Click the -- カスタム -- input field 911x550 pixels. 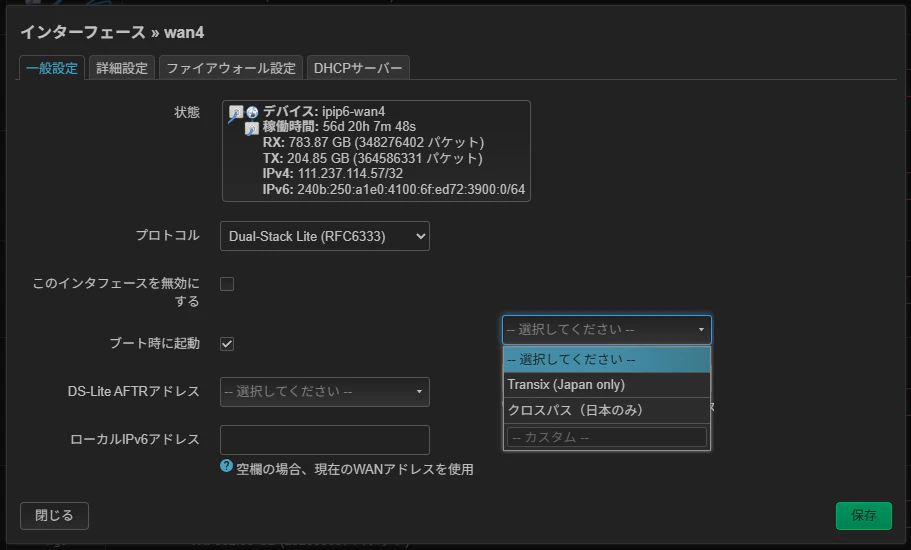click(x=607, y=437)
